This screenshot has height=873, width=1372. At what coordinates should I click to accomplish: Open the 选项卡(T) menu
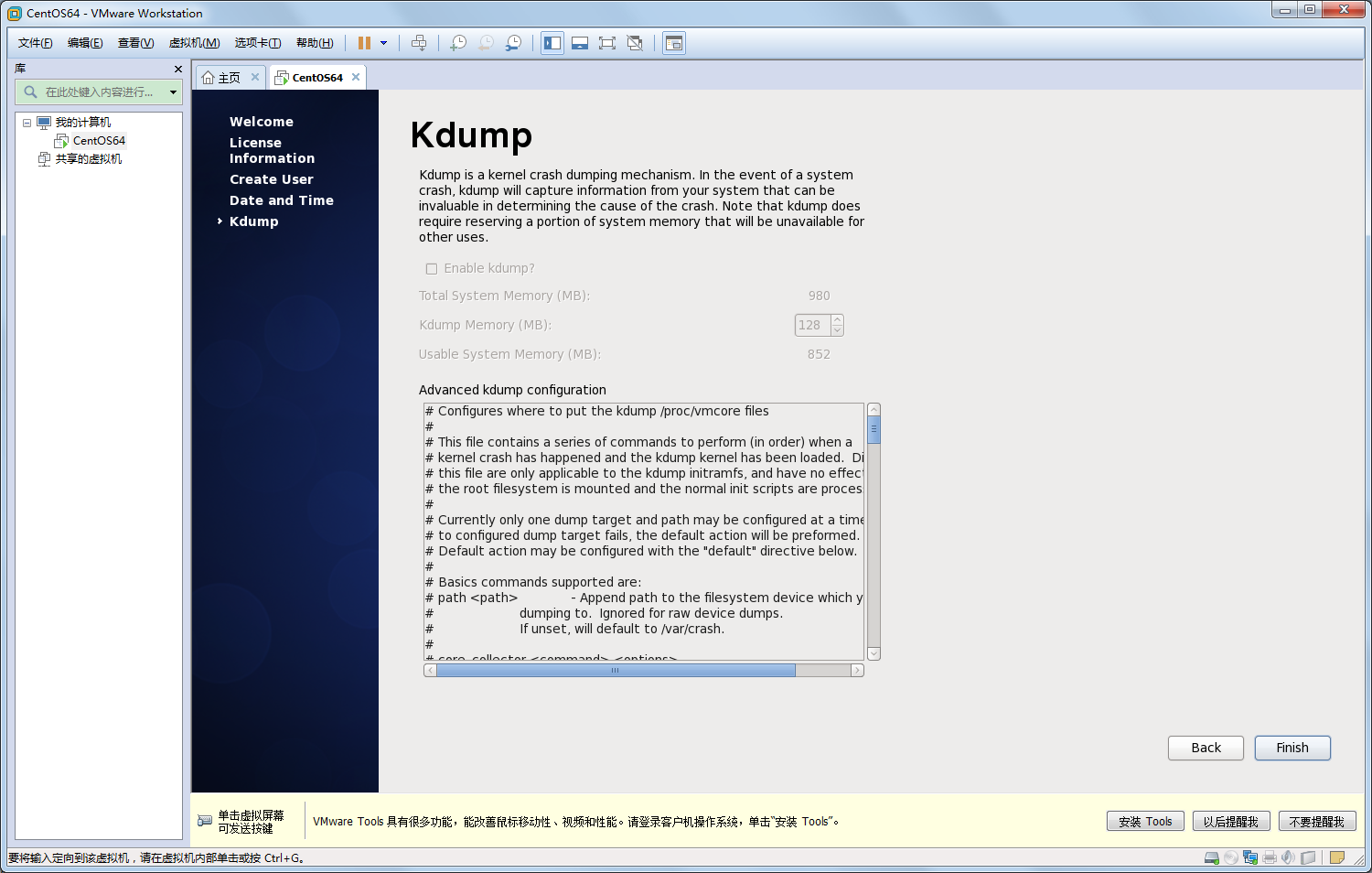click(257, 43)
